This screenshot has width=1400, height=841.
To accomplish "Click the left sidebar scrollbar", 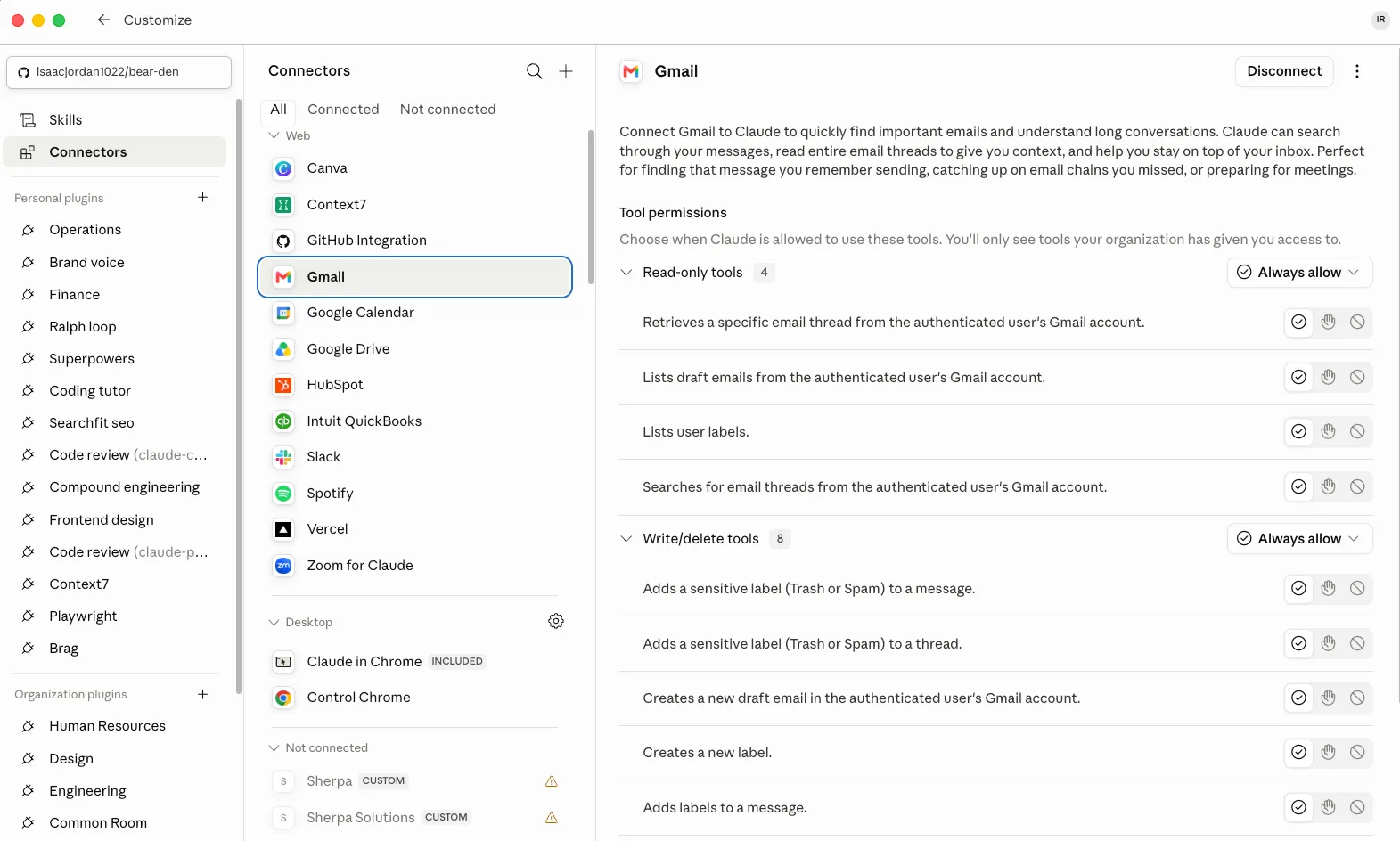I will 239,396.
